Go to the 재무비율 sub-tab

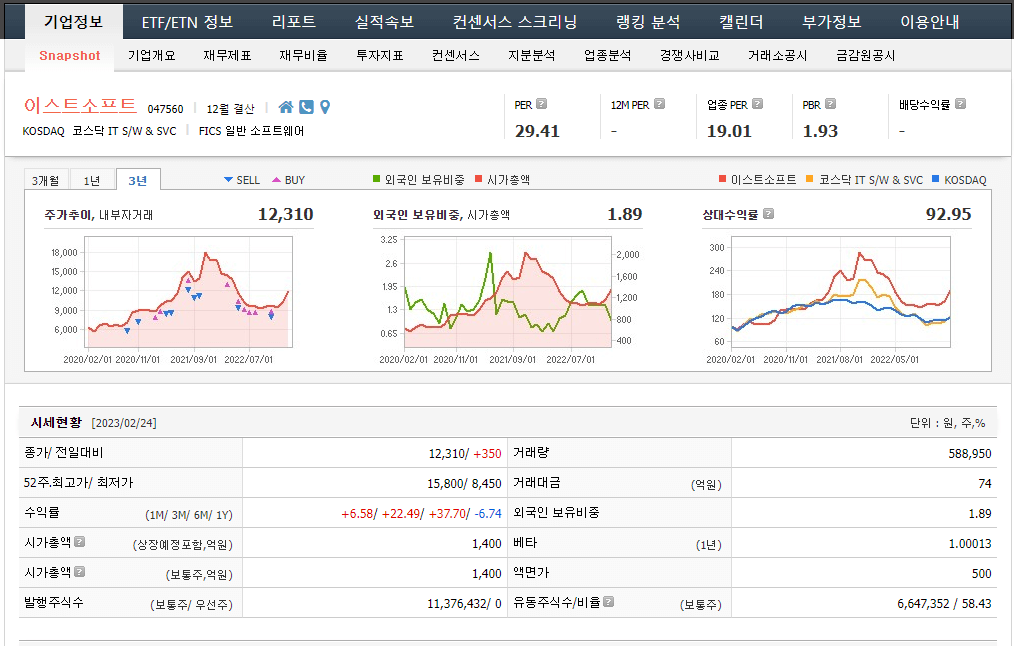(303, 56)
